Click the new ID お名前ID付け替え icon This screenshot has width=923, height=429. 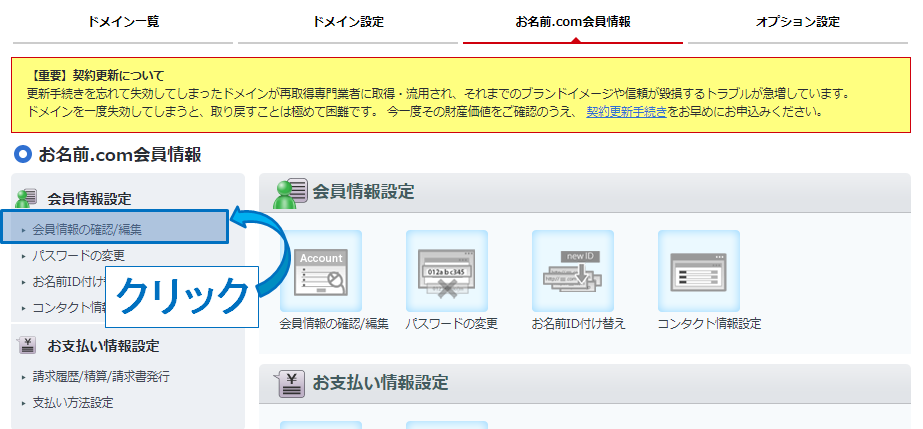573,271
